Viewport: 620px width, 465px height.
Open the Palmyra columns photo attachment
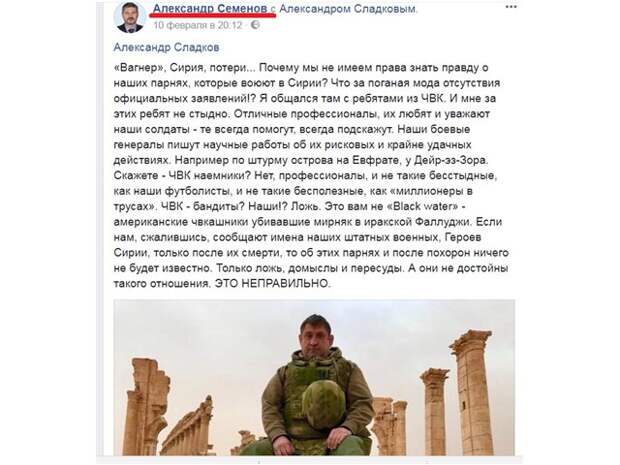tap(314, 378)
